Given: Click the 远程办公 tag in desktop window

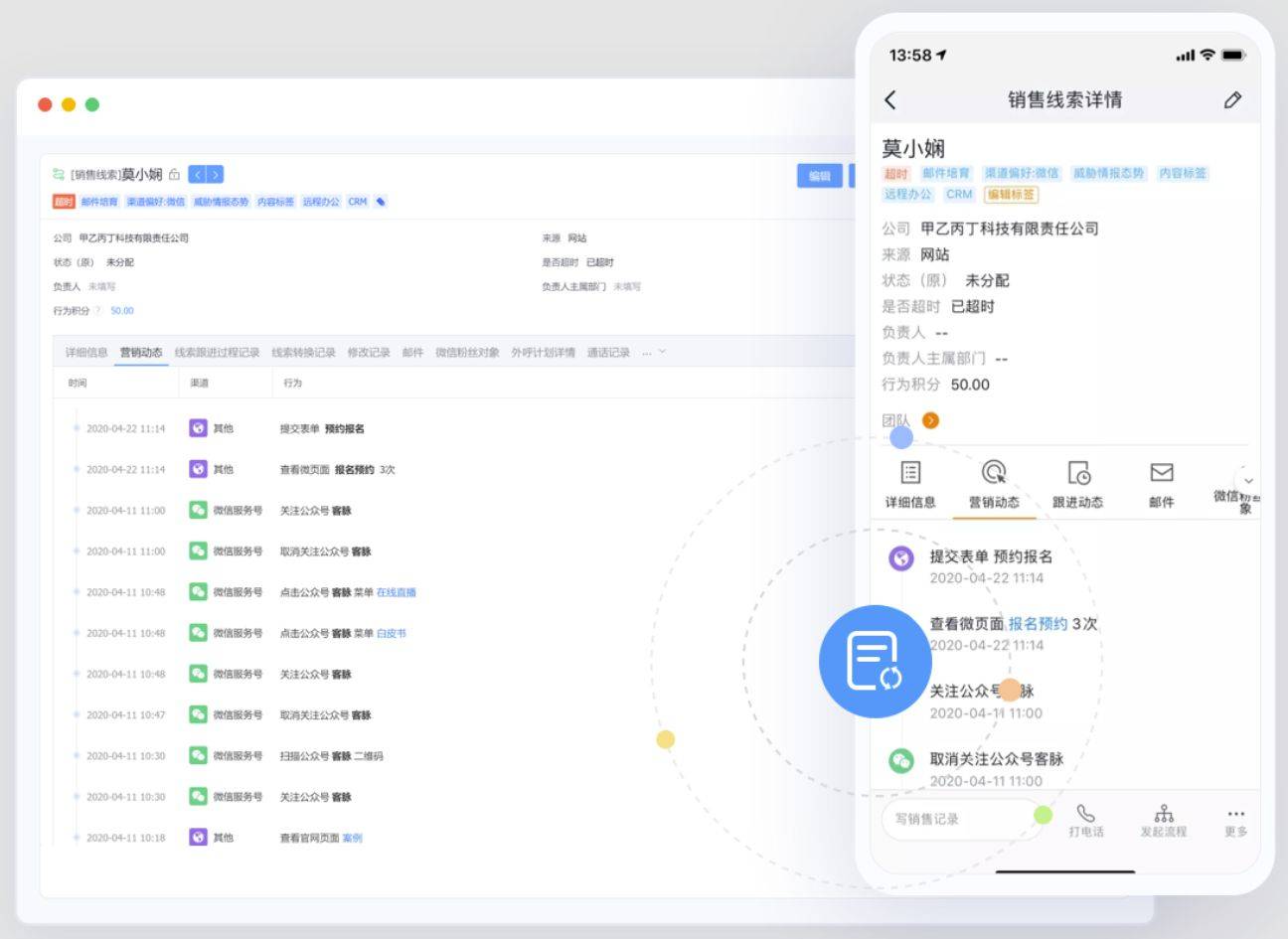Looking at the screenshot, I should (320, 202).
